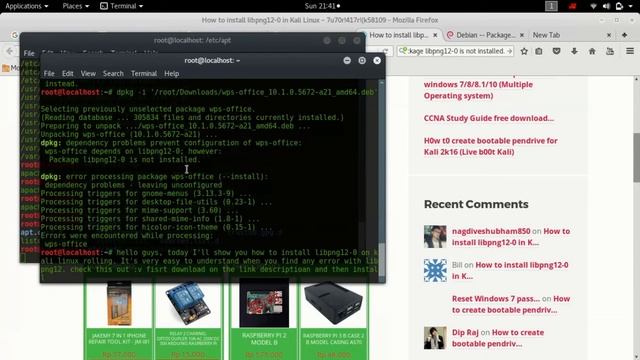Close the root@localhost: ~ terminal window
Image resolution: width=640 pixels, height=360 pixels.
coord(377,60)
